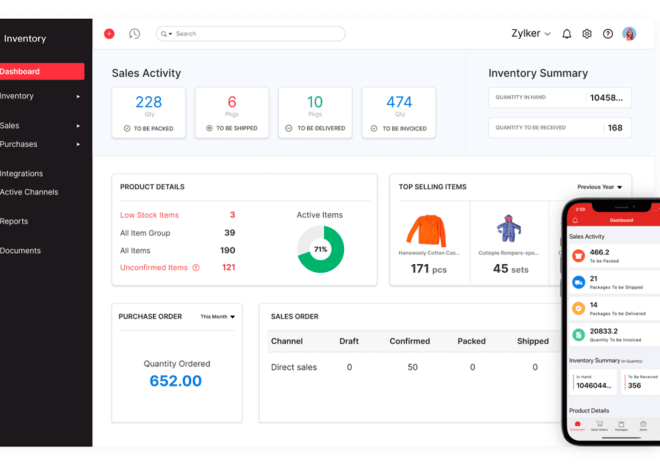Open the recent history clock icon
Image resolution: width=660 pixels, height=470 pixels.
pyautogui.click(x=134, y=34)
